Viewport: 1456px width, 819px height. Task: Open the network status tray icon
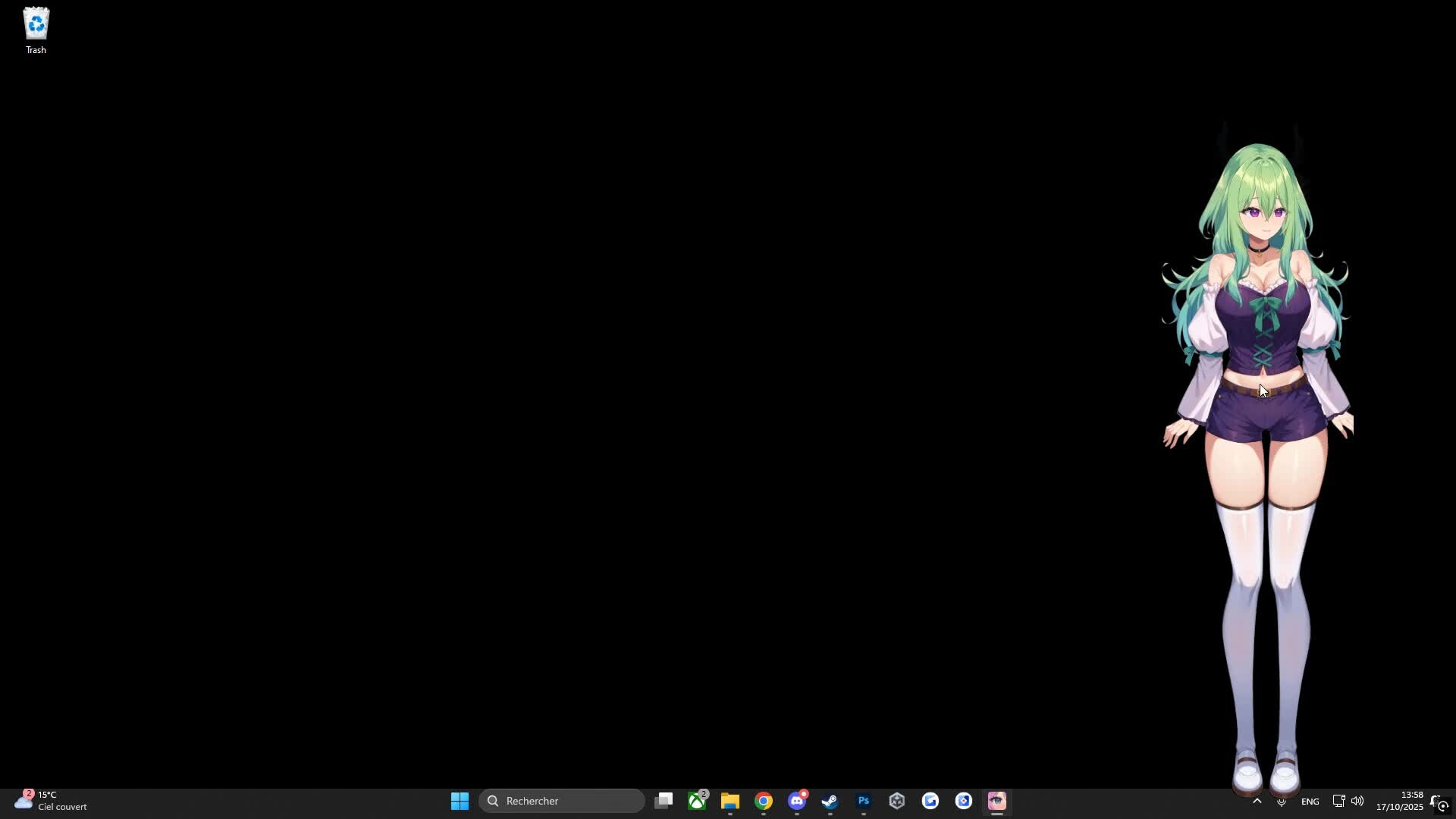pos(1338,801)
